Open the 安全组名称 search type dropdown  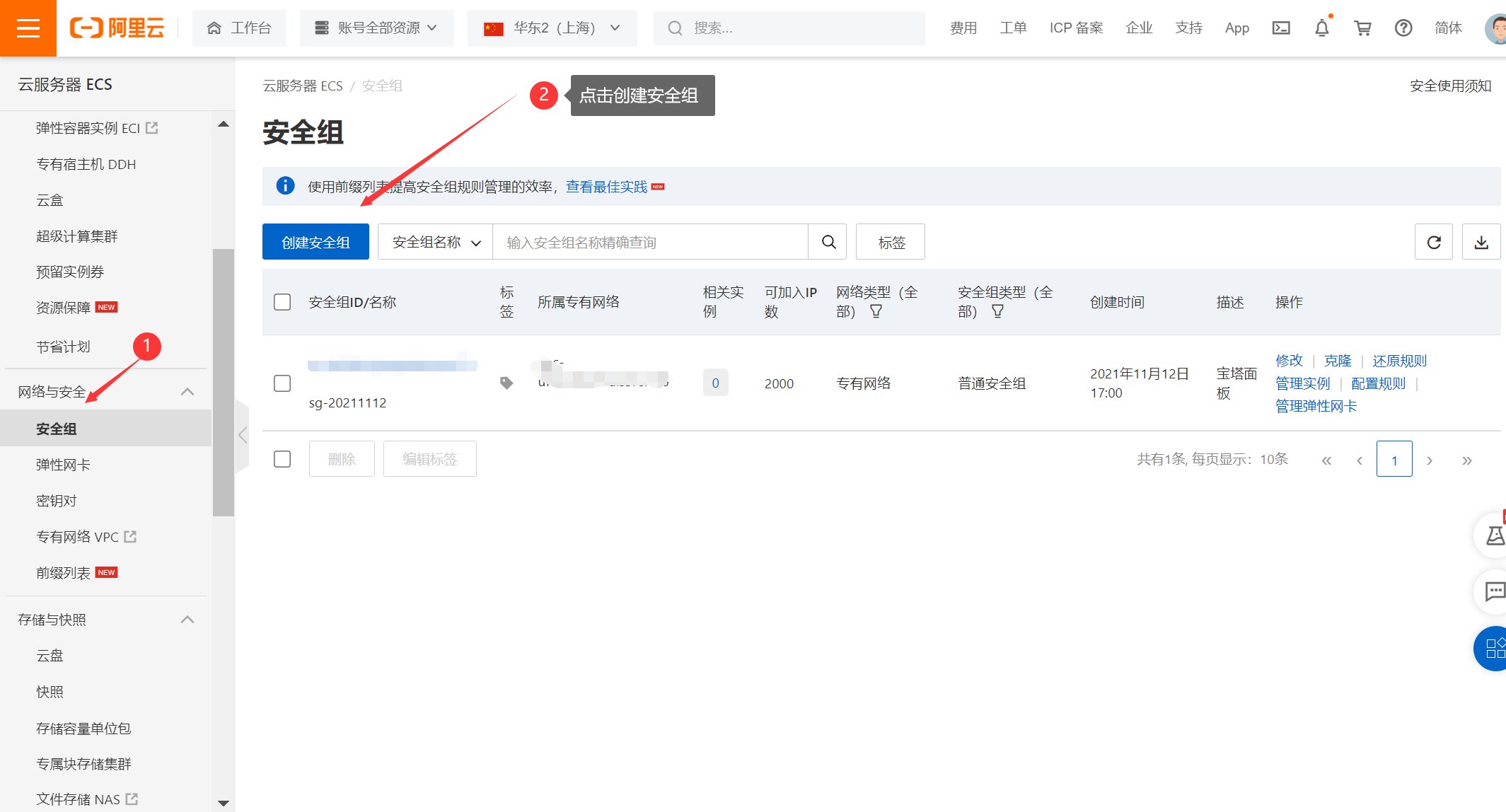[434, 241]
